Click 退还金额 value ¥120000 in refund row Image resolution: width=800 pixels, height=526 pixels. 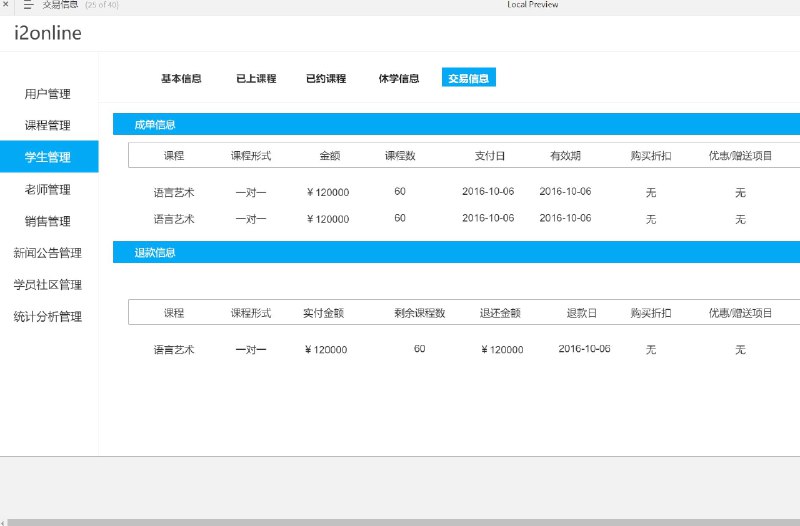[x=502, y=349]
